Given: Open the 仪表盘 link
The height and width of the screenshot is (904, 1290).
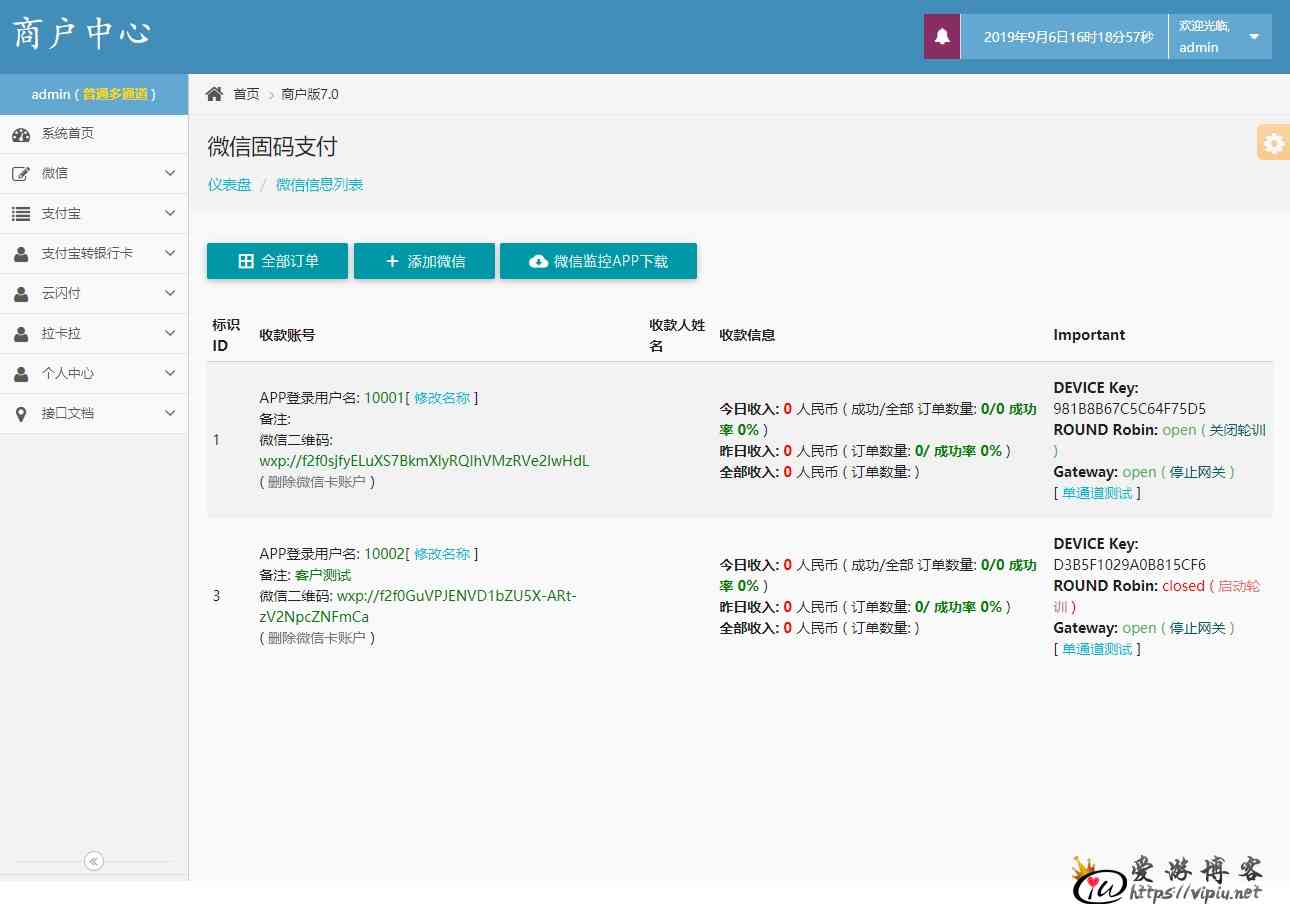Looking at the screenshot, I should pyautogui.click(x=229, y=185).
